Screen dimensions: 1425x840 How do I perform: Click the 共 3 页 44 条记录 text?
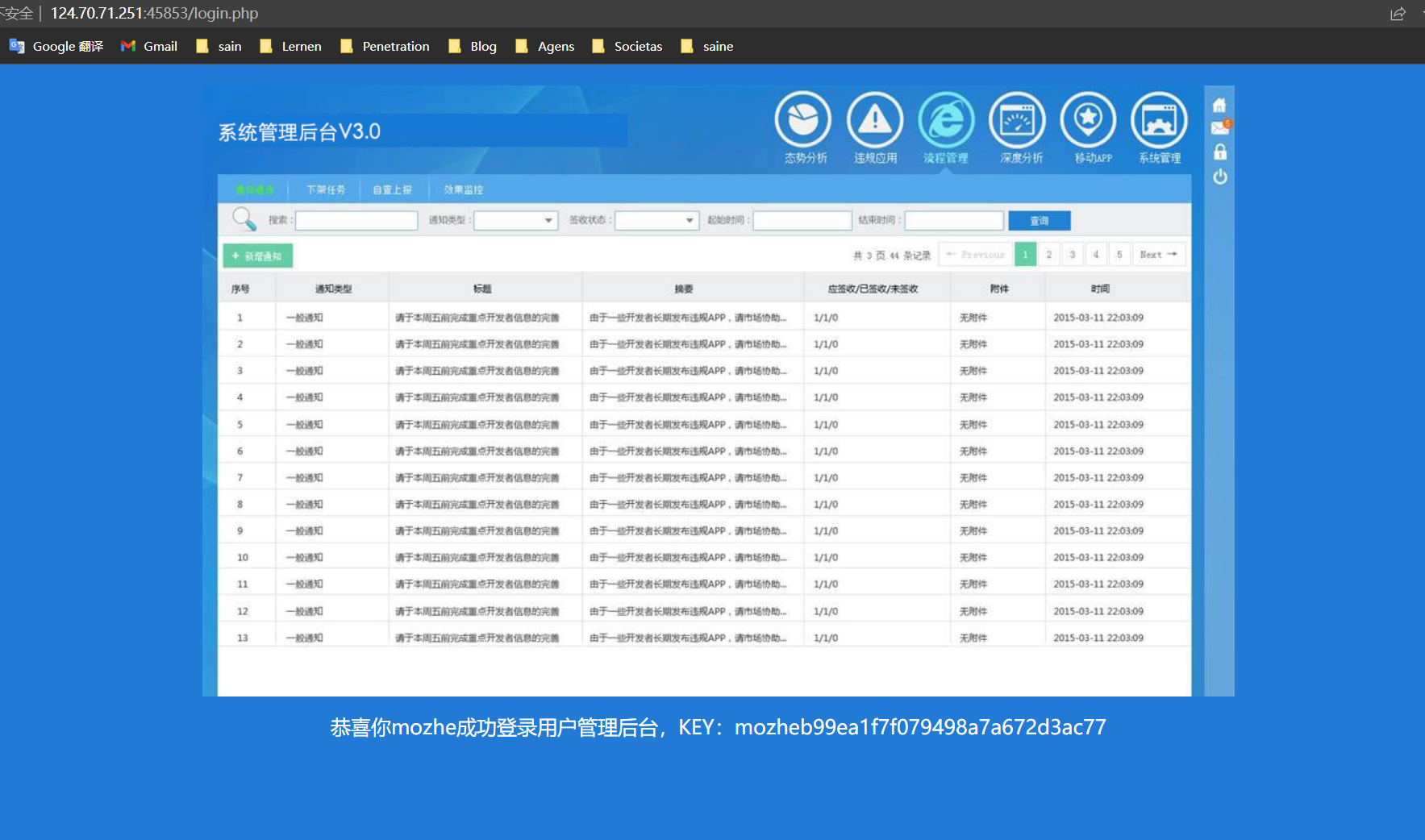(x=892, y=256)
